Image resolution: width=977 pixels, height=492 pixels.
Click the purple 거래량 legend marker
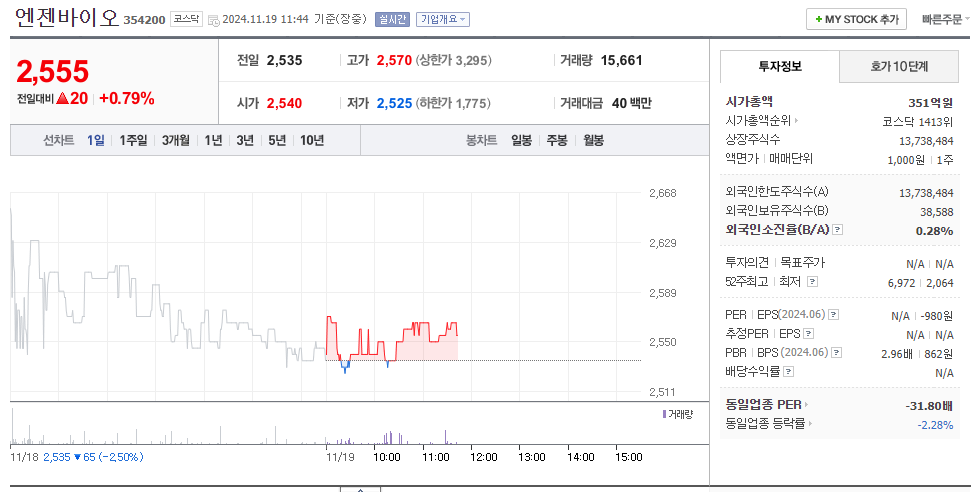tap(664, 414)
